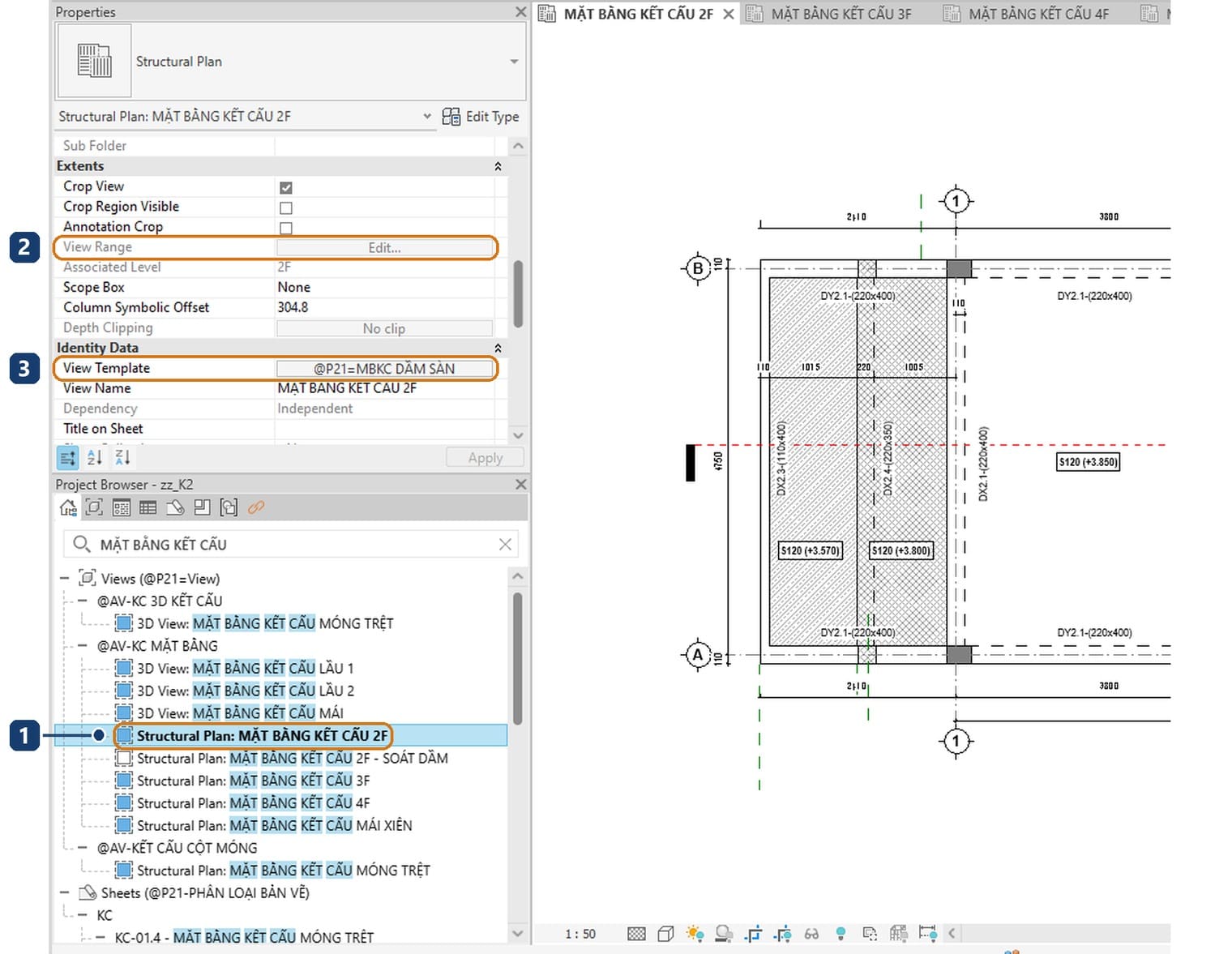Click the Project Browser legends filter icon
The image size is (1232, 954).
point(122,507)
